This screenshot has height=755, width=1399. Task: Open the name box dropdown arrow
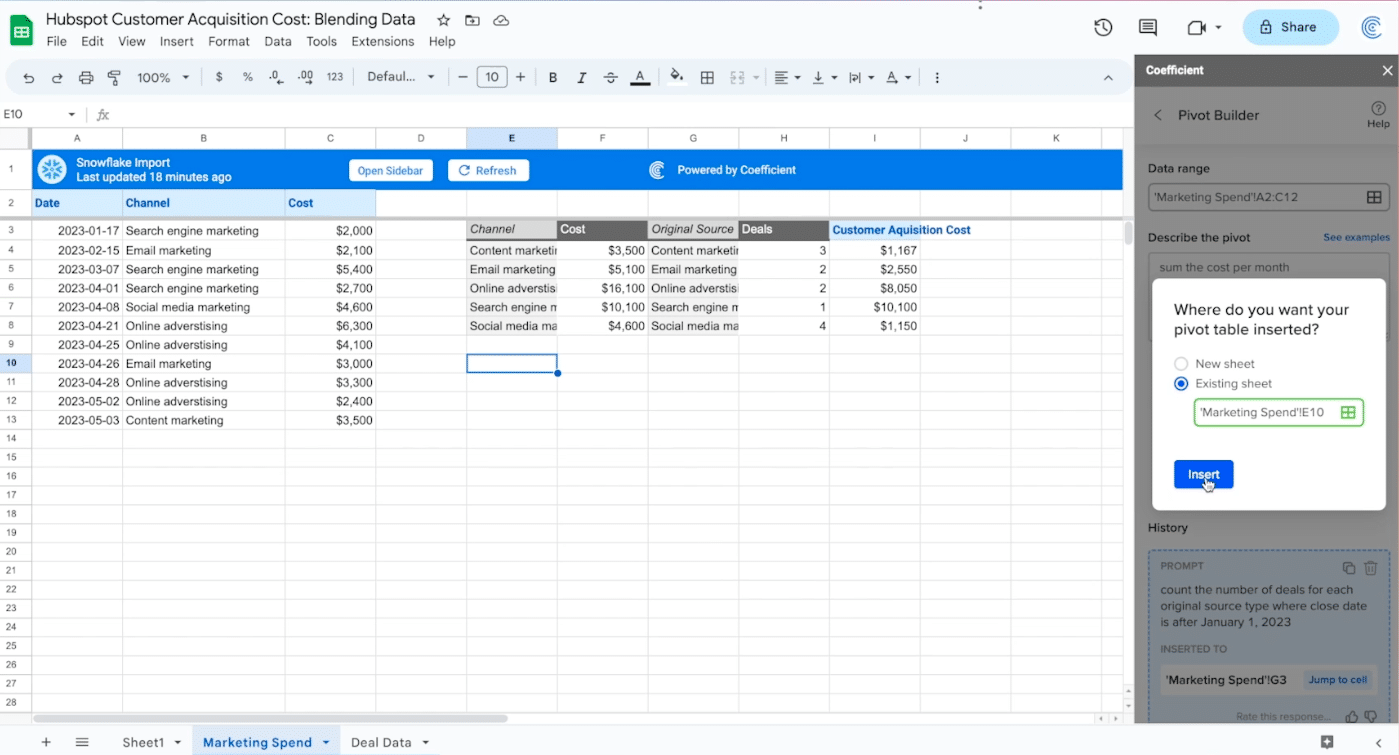pyautogui.click(x=71, y=115)
